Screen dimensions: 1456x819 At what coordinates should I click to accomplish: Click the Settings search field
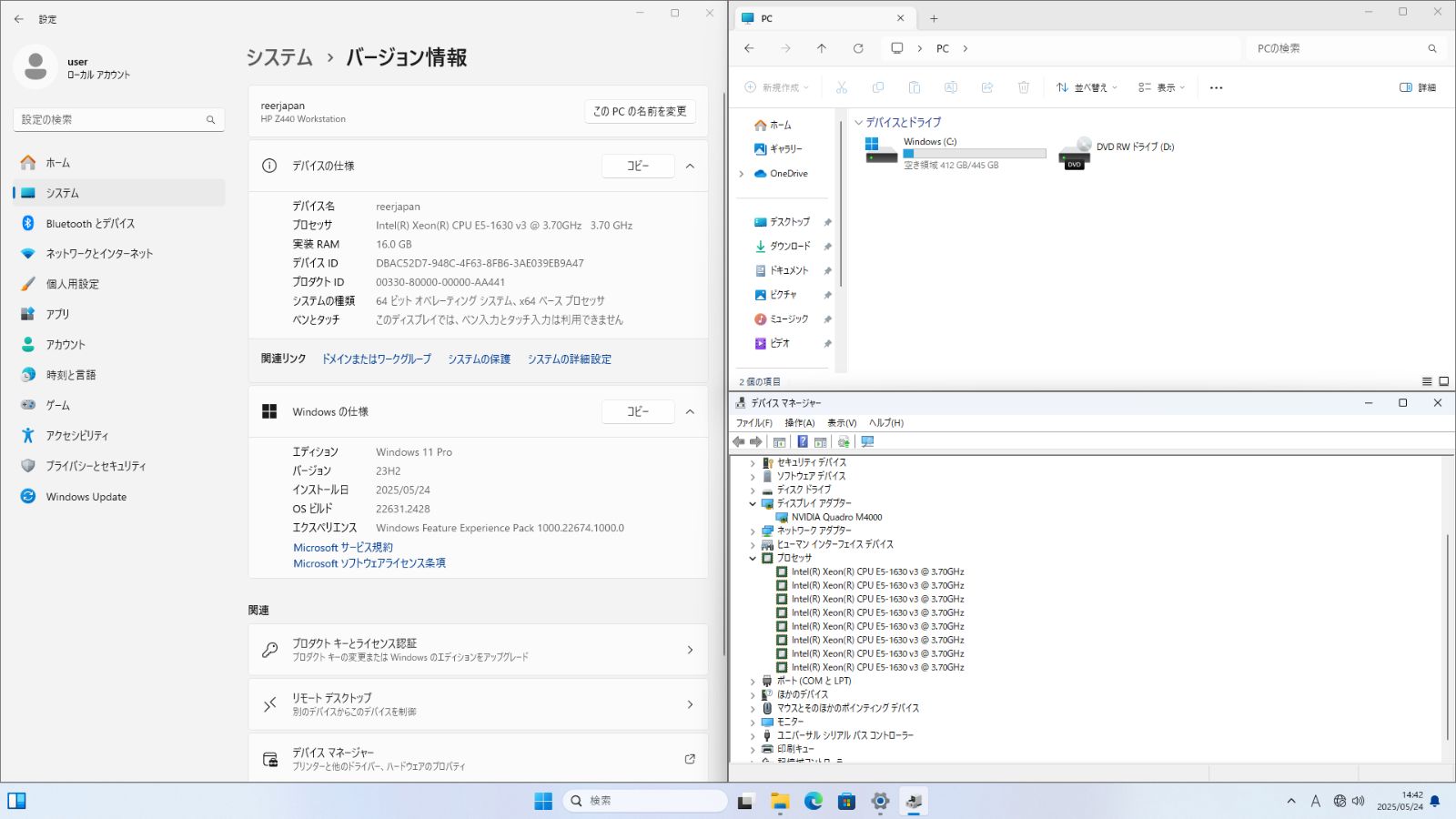pyautogui.click(x=119, y=119)
